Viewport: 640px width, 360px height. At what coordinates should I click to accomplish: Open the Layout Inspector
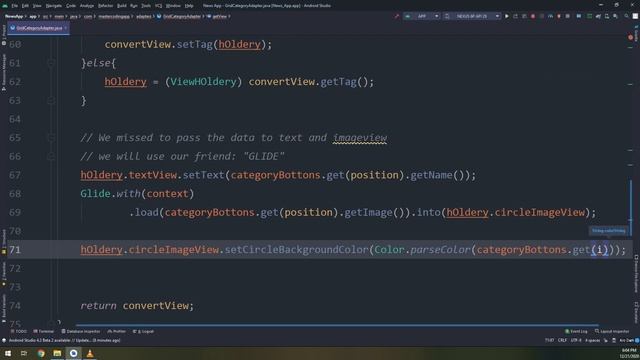[611, 331]
